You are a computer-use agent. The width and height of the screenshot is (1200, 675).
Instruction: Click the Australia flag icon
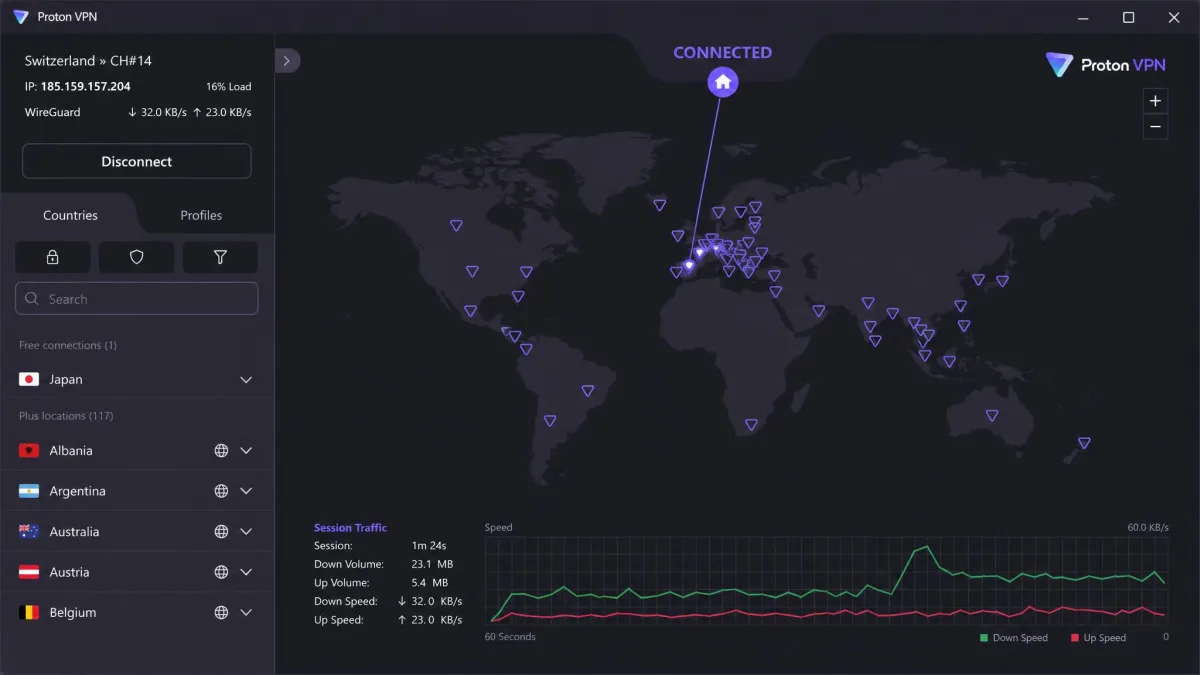click(29, 532)
